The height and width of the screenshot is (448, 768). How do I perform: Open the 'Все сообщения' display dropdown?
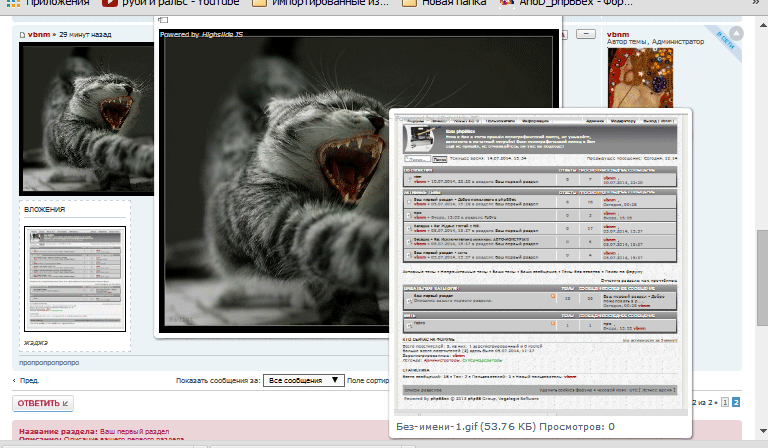[304, 380]
